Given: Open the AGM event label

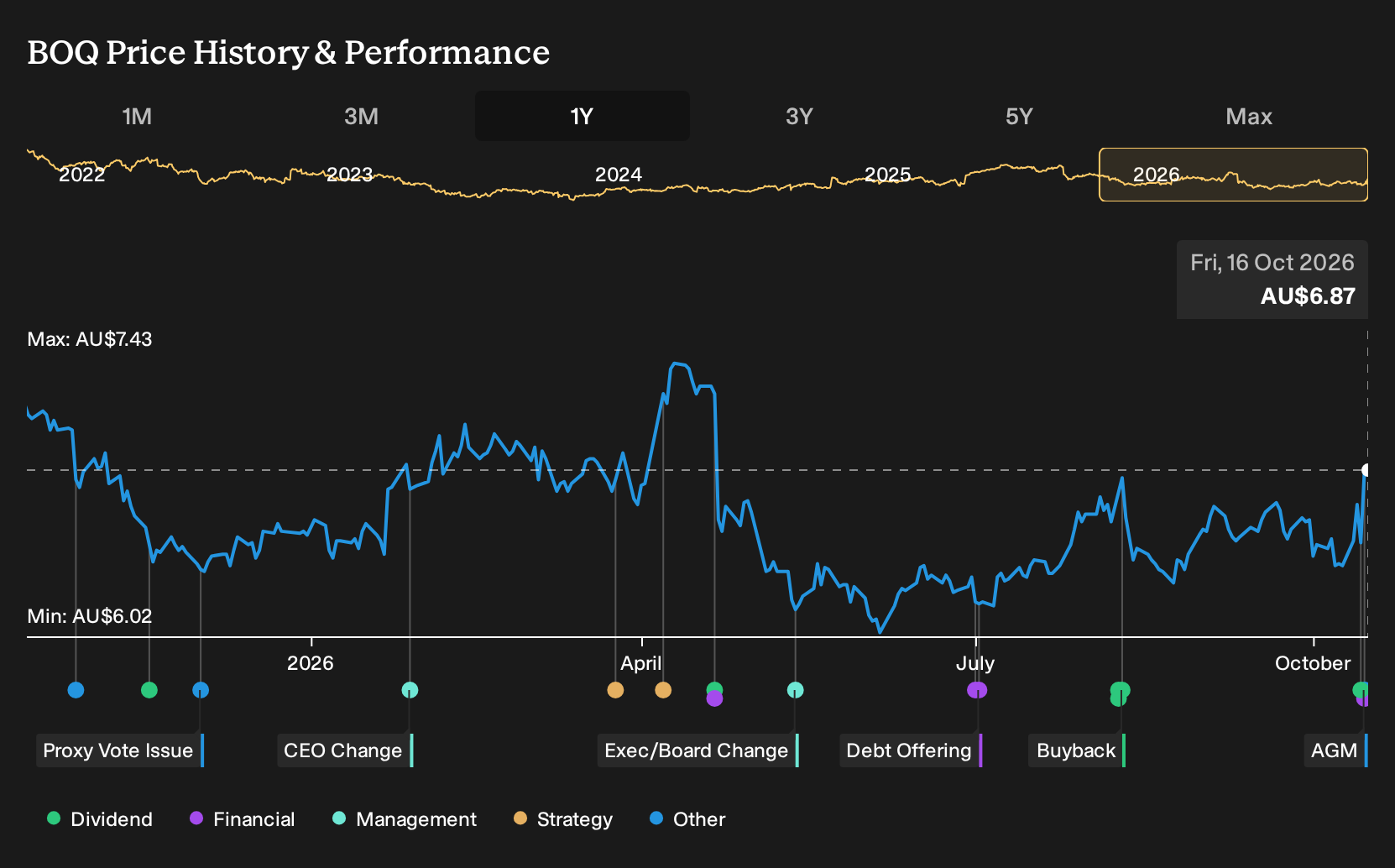Looking at the screenshot, I should click(x=1336, y=750).
